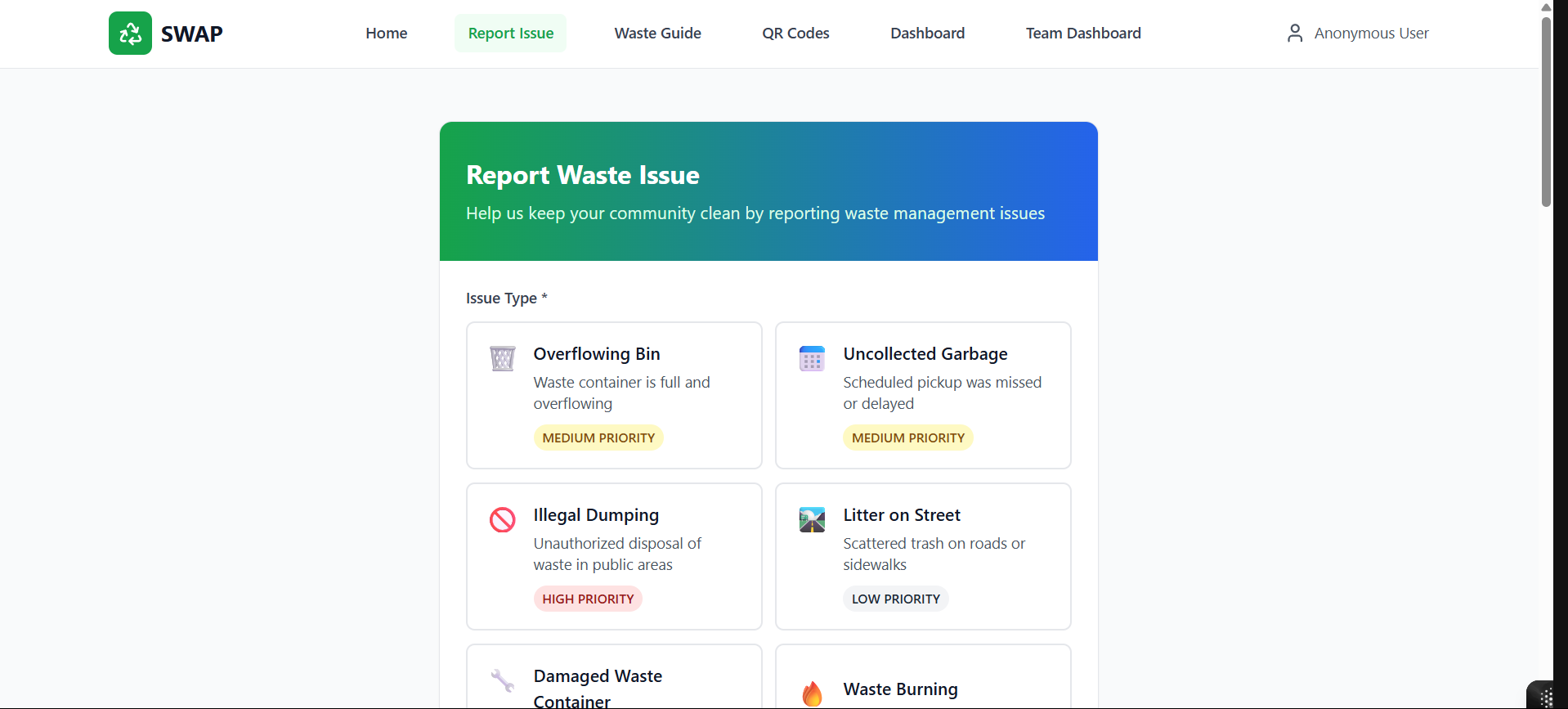Screen dimensions: 1568x709
Task: Click the Illegal Dumping prohibited icon
Action: pyautogui.click(x=502, y=519)
